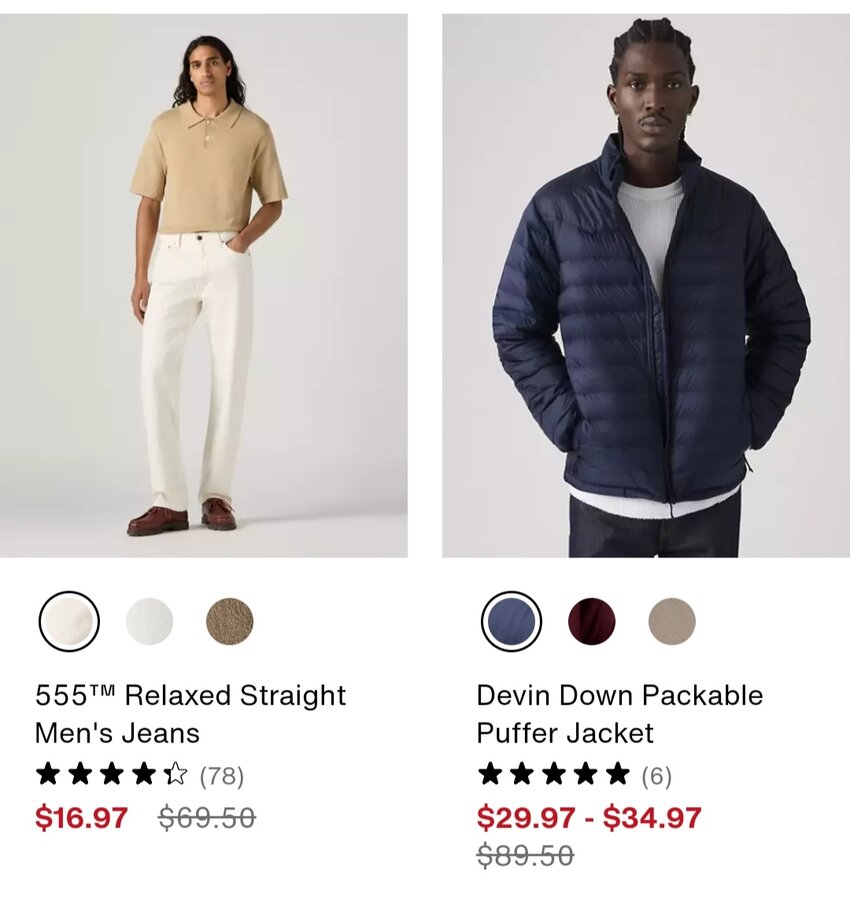850x900 pixels.
Task: Click the $16.97 sale price
Action: click(x=81, y=817)
